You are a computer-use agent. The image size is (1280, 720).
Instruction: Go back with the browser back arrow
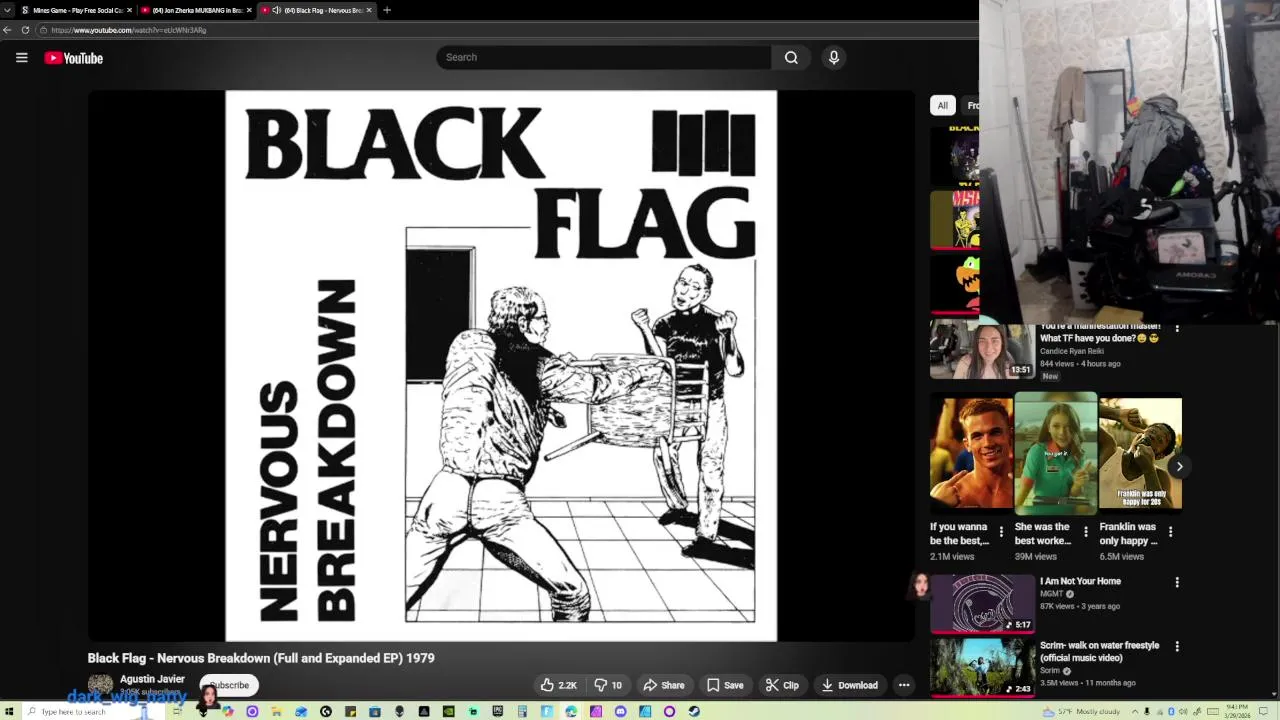tap(8, 30)
